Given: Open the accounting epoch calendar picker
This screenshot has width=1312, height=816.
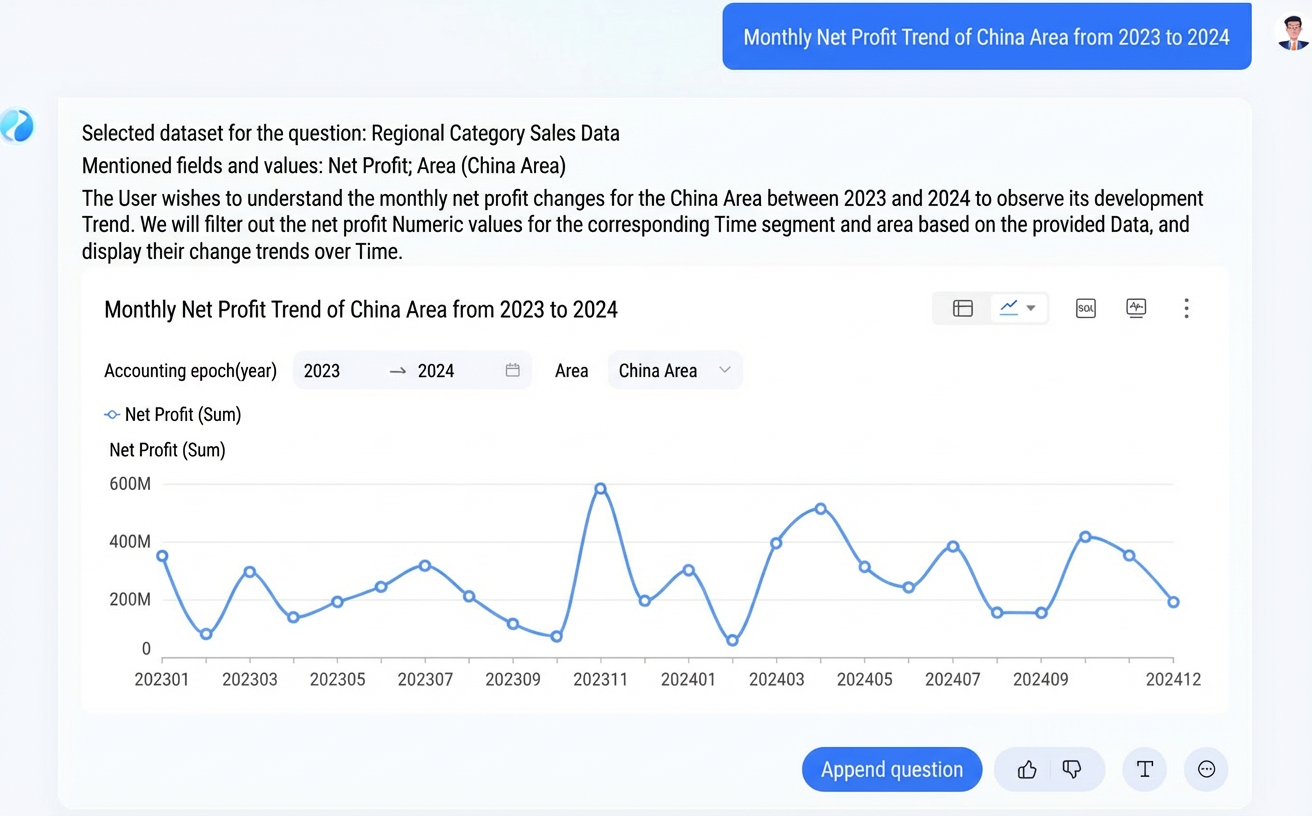Looking at the screenshot, I should point(512,370).
